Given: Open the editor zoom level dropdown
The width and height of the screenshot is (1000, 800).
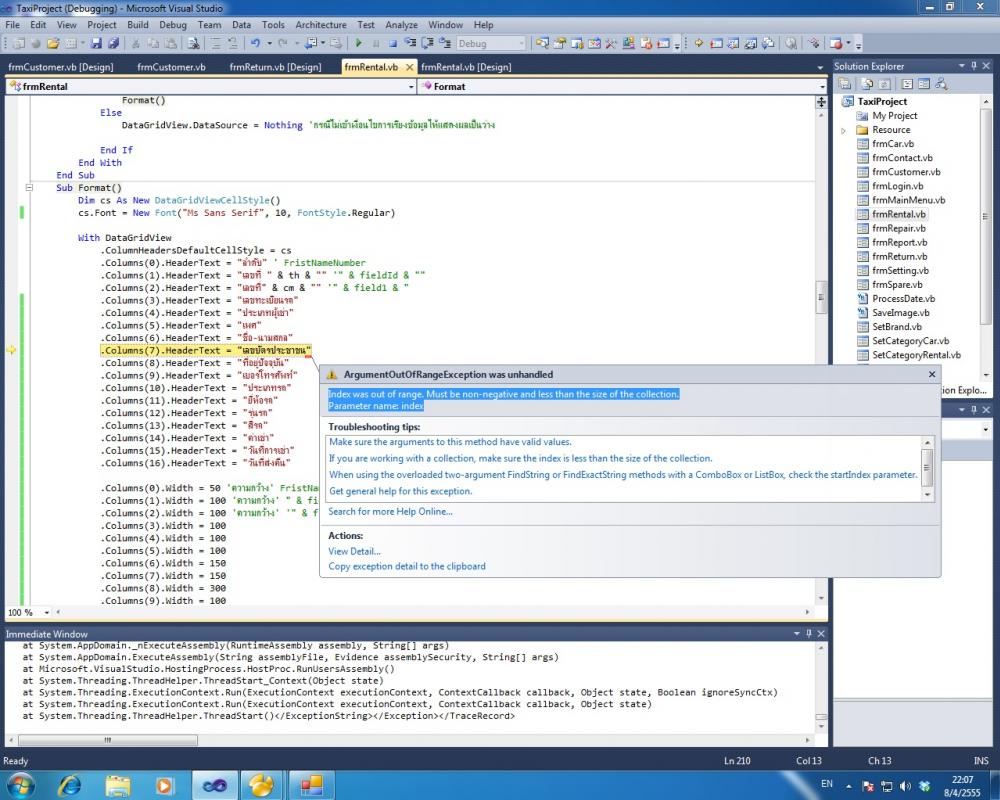Looking at the screenshot, I should point(47,612).
